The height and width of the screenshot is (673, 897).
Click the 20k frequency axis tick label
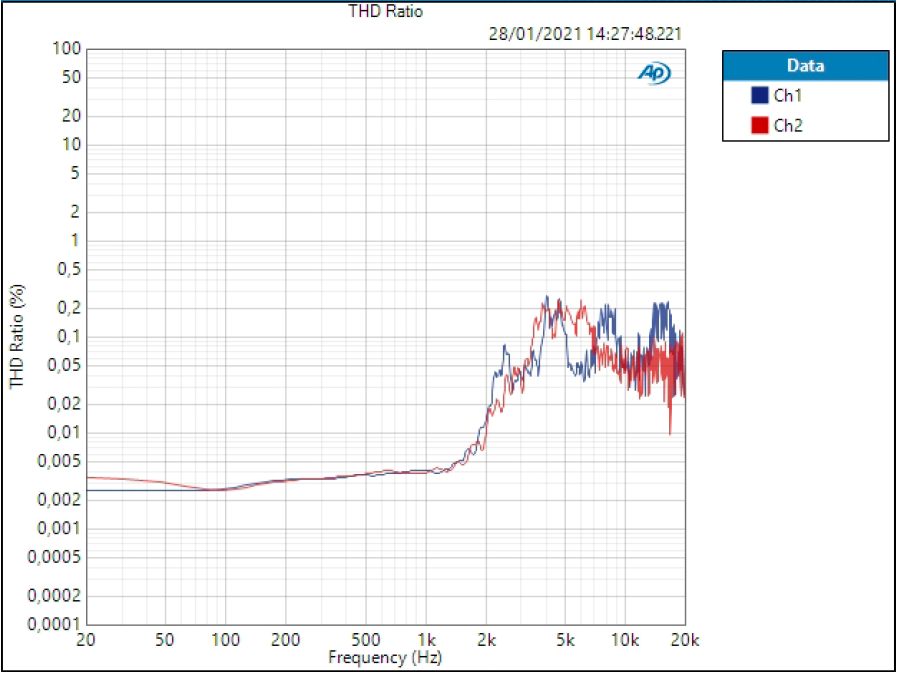[x=685, y=638]
